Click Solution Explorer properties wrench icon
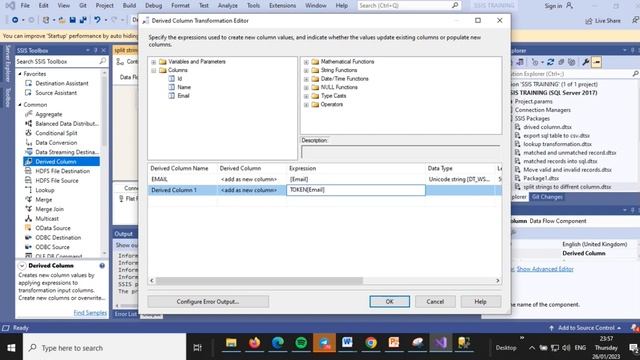The width and height of the screenshot is (640, 360). click(585, 62)
